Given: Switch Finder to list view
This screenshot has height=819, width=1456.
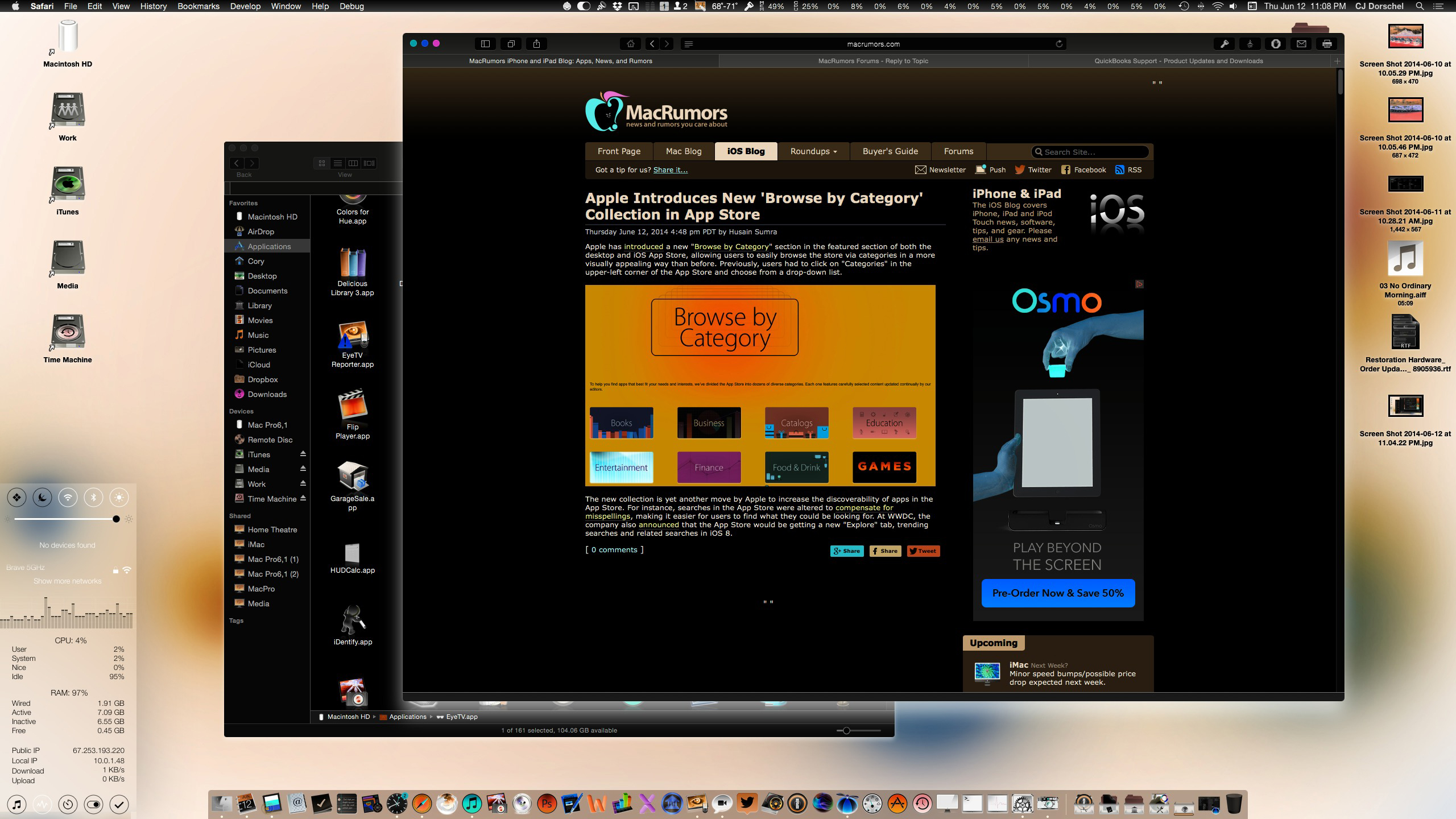Looking at the screenshot, I should tap(337, 163).
